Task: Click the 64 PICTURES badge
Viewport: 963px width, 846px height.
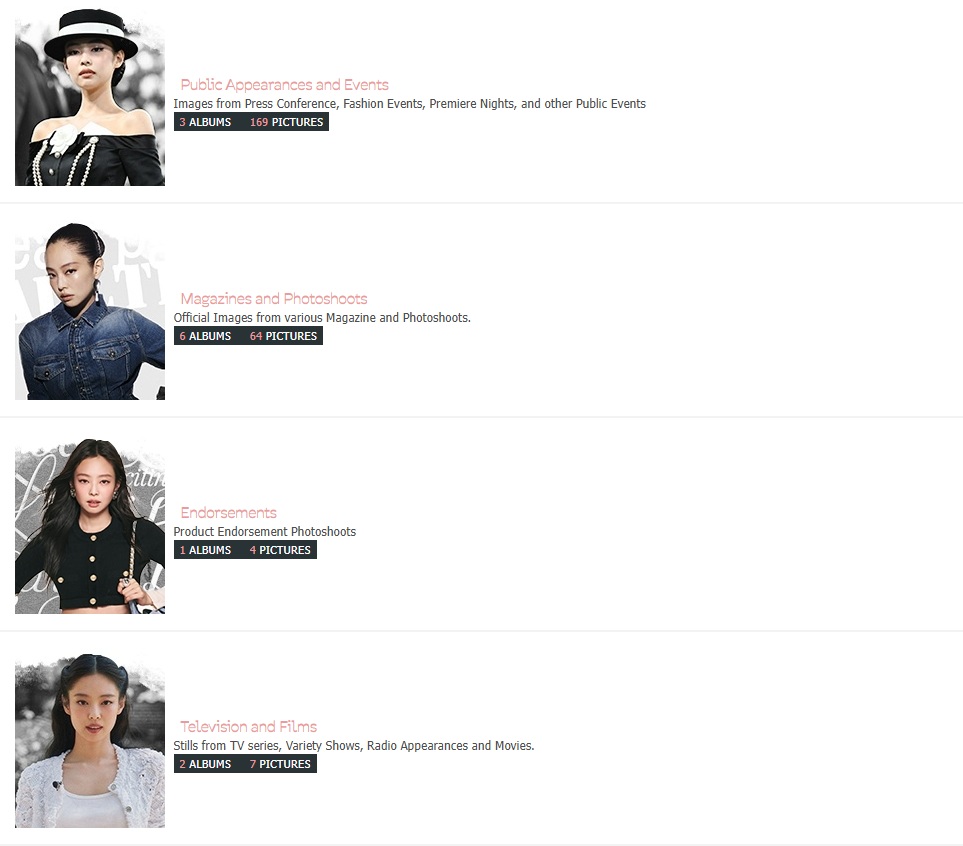Action: (x=283, y=336)
